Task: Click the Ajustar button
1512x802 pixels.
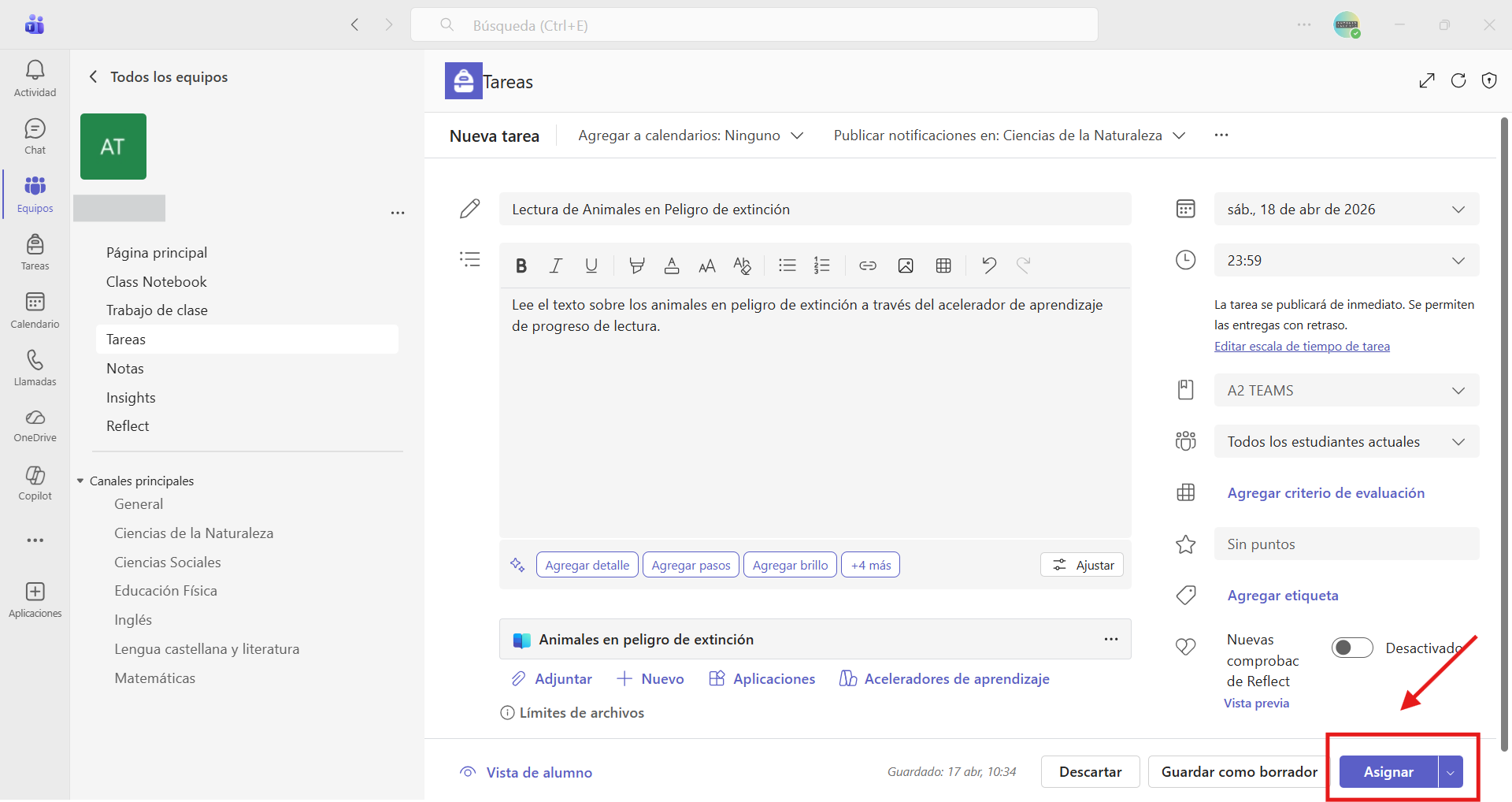Action: coord(1083,565)
